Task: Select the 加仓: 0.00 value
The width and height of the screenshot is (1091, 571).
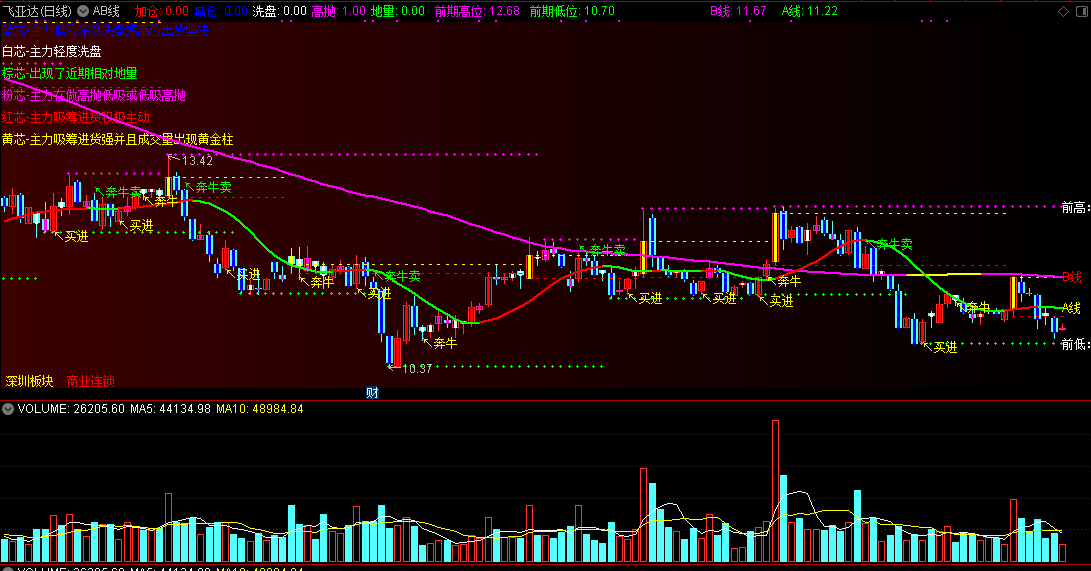Action: click(161, 11)
